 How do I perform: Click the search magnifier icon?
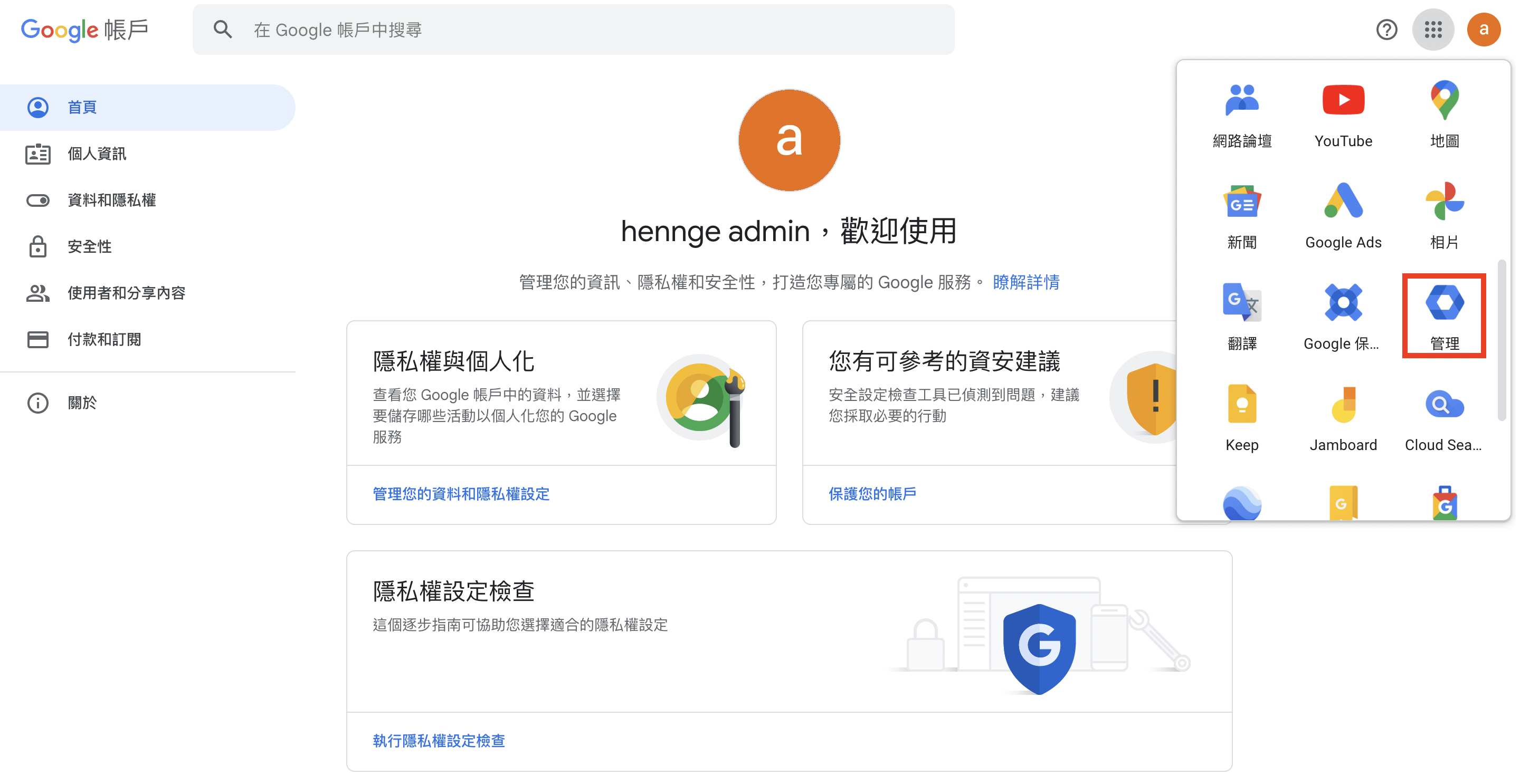point(222,30)
